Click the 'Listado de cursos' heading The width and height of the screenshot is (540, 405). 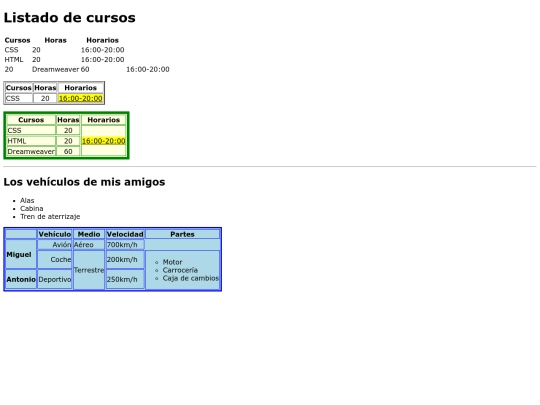point(70,18)
